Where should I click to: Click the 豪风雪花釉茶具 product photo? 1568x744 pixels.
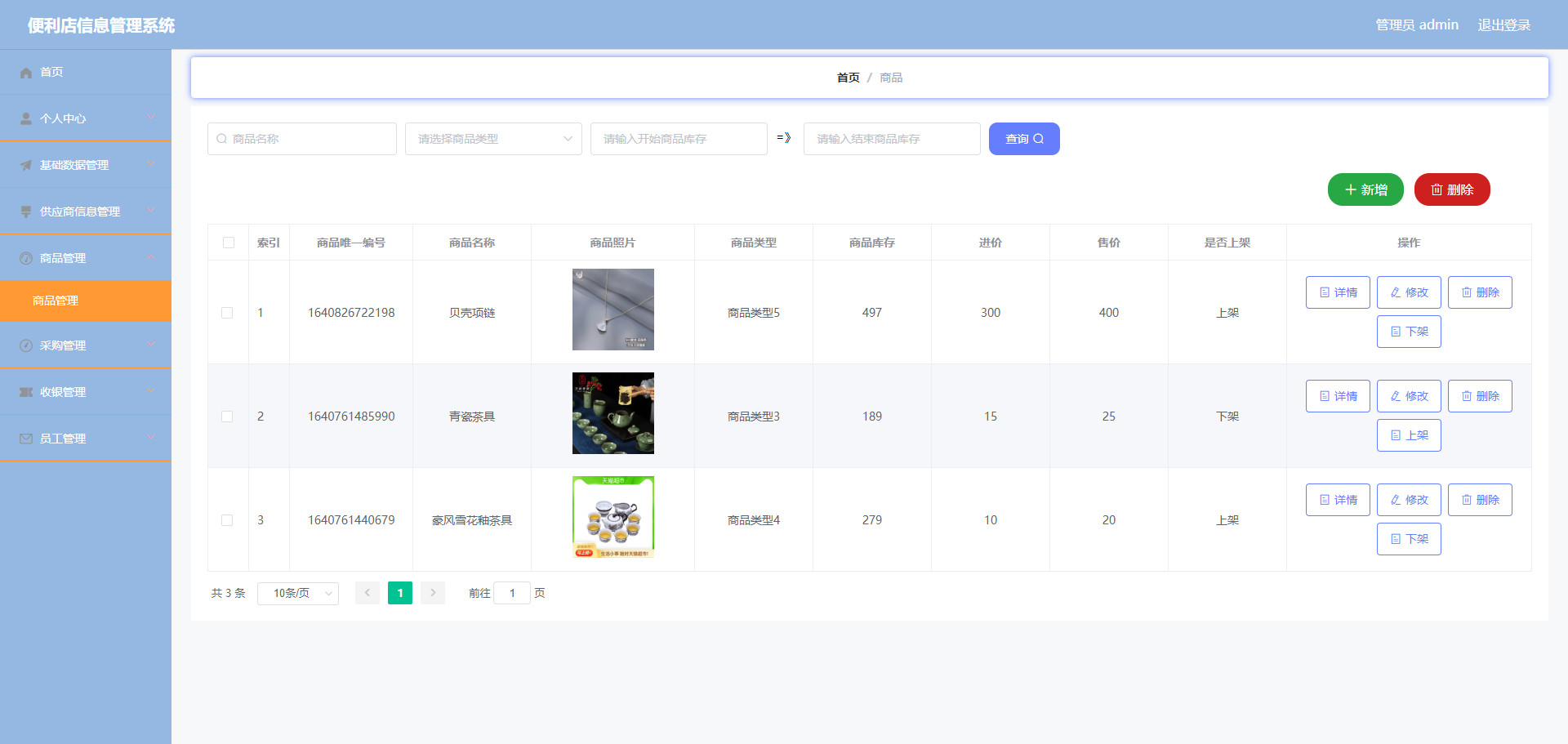point(613,517)
